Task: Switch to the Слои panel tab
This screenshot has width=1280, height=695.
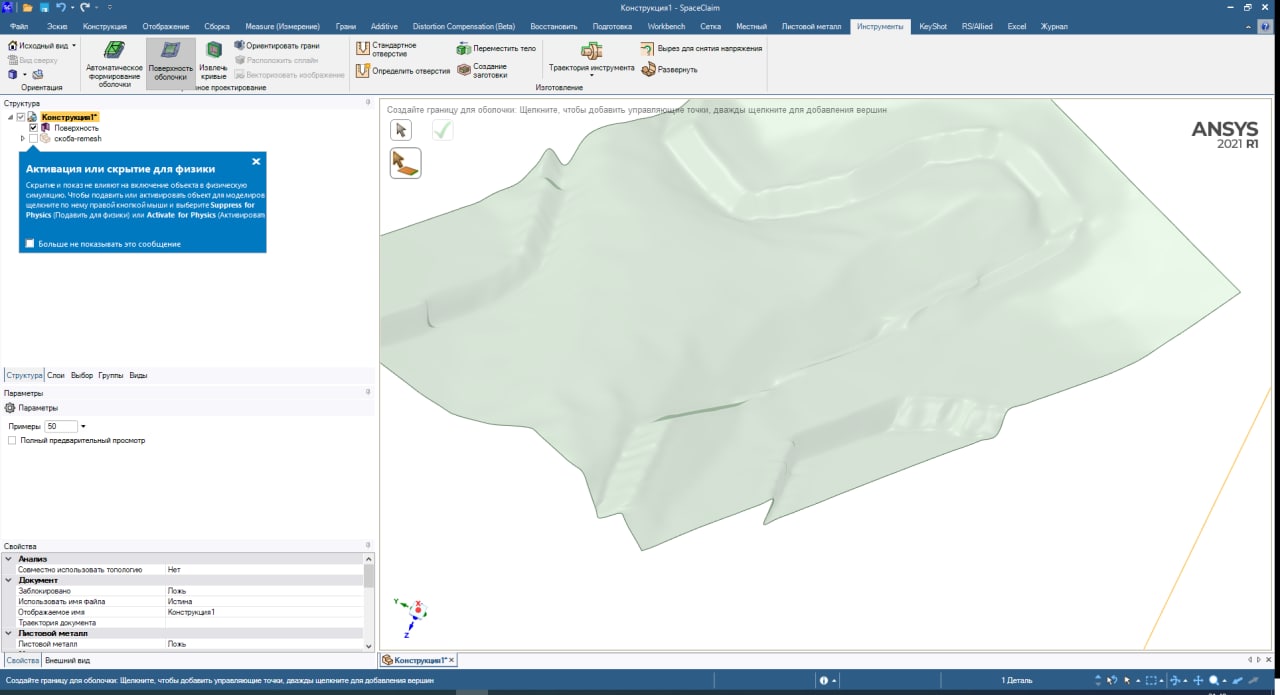Action: coord(56,375)
